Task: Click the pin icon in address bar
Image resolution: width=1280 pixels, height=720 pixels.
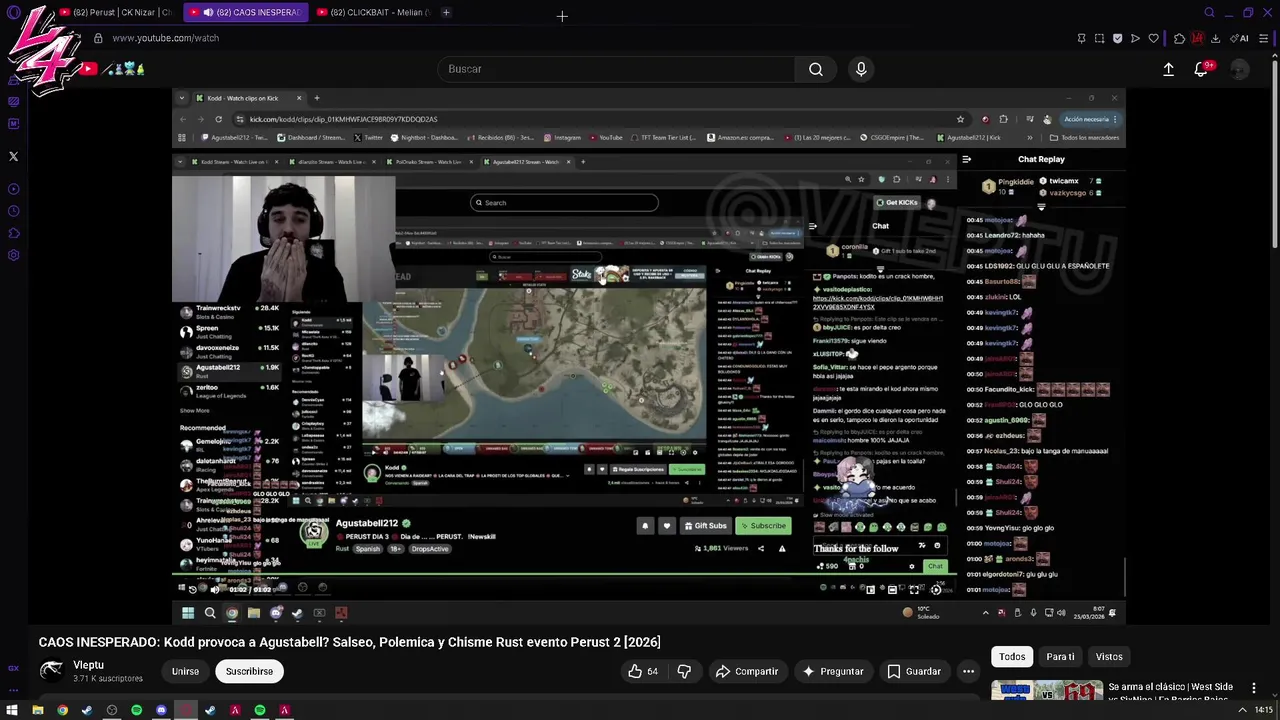Action: pos(1081,38)
